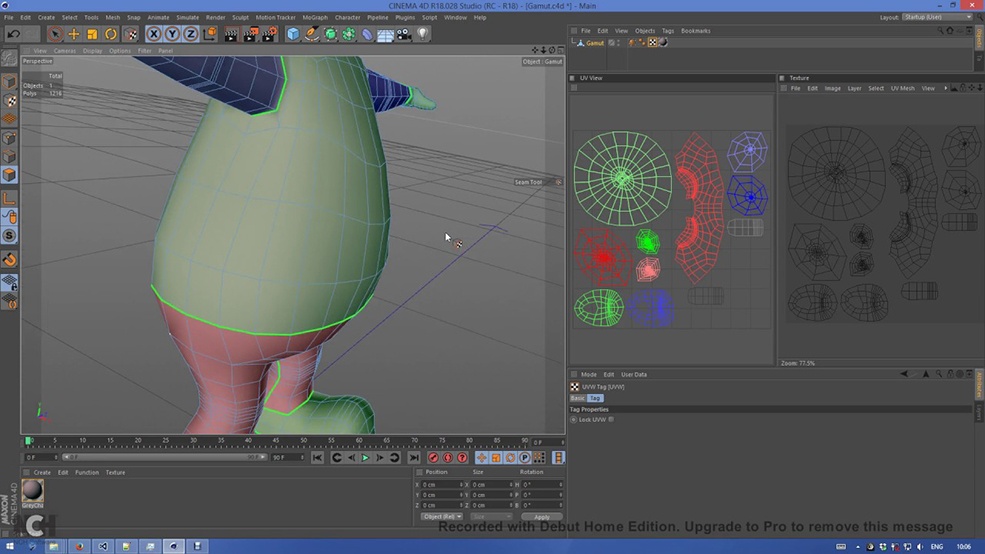Click the Undo arrow icon
The width and height of the screenshot is (985, 554).
point(14,34)
